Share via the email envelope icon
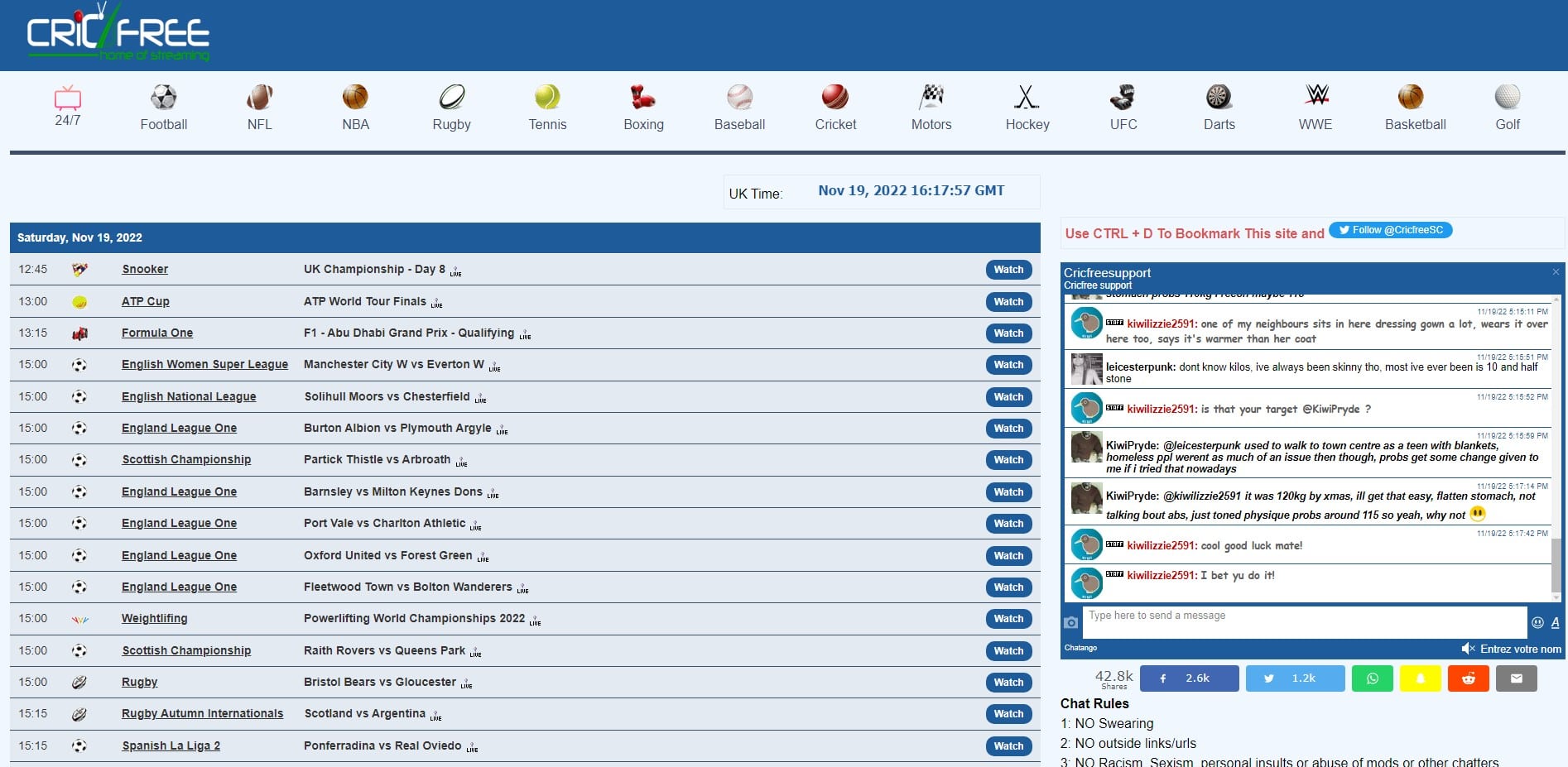The width and height of the screenshot is (1568, 767). click(x=1517, y=678)
